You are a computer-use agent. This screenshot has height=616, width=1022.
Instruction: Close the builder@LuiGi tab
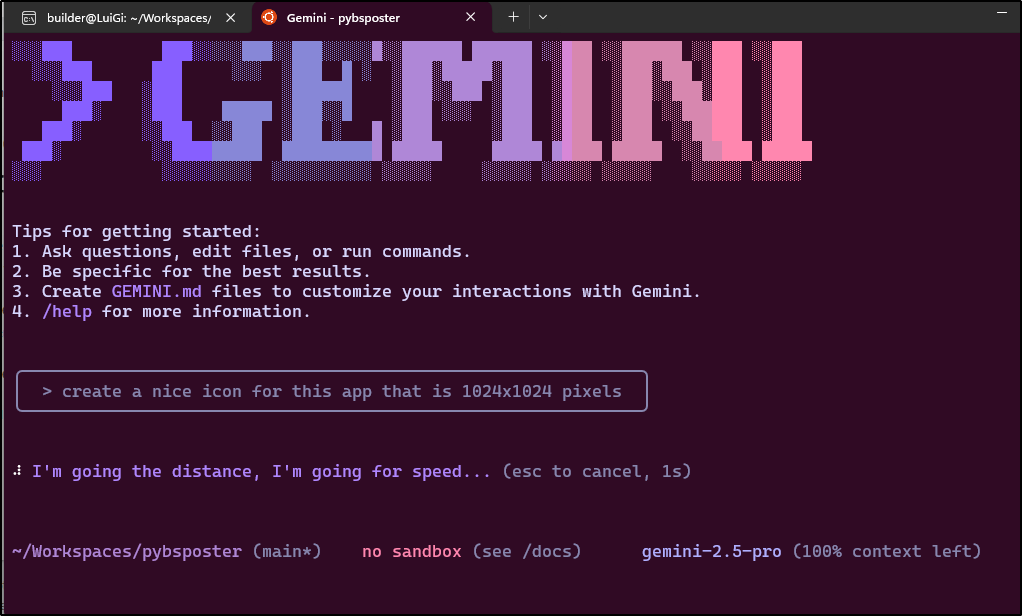tap(230, 18)
